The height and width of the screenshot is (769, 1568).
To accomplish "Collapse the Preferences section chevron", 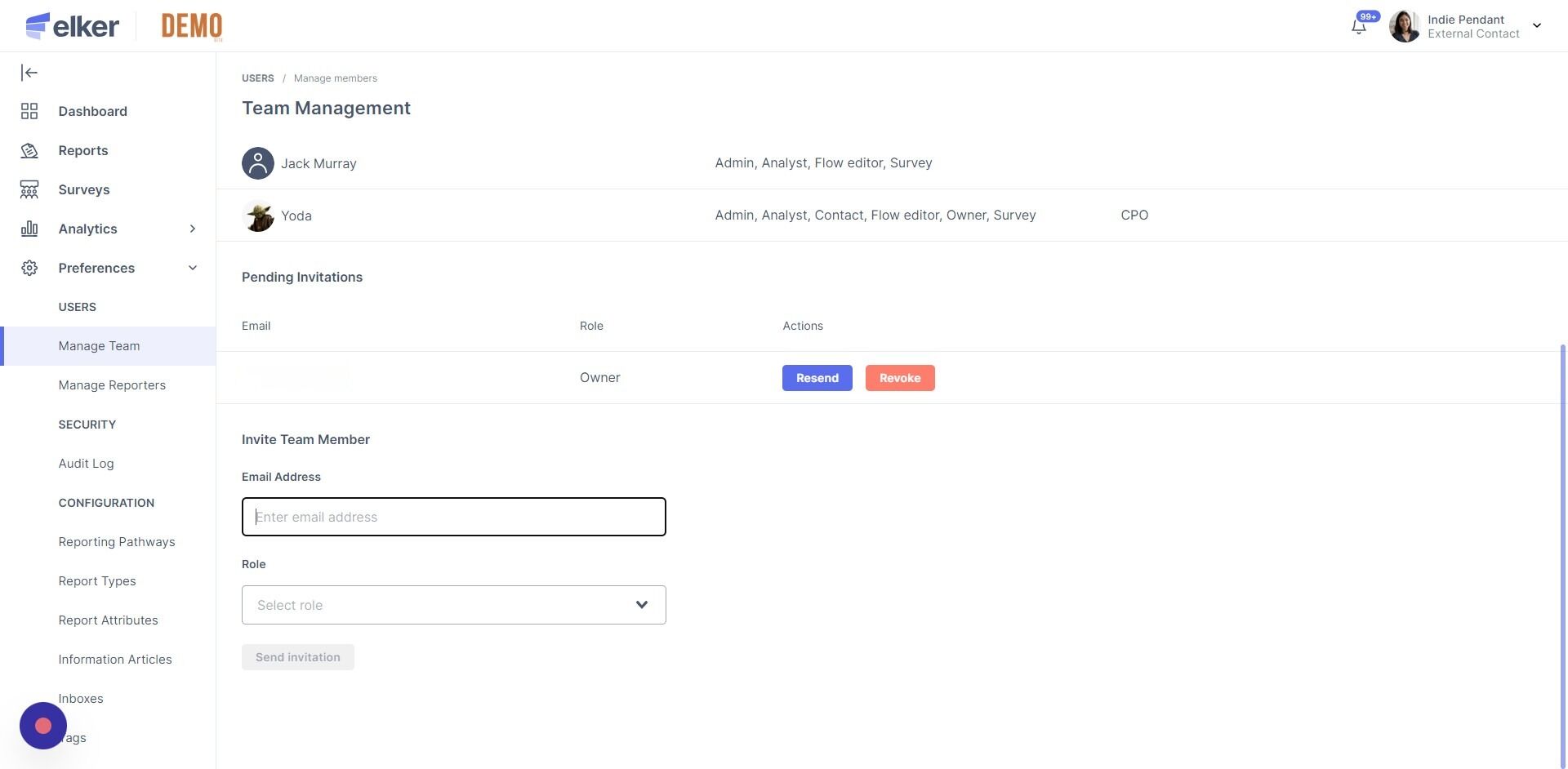I will coord(193,268).
